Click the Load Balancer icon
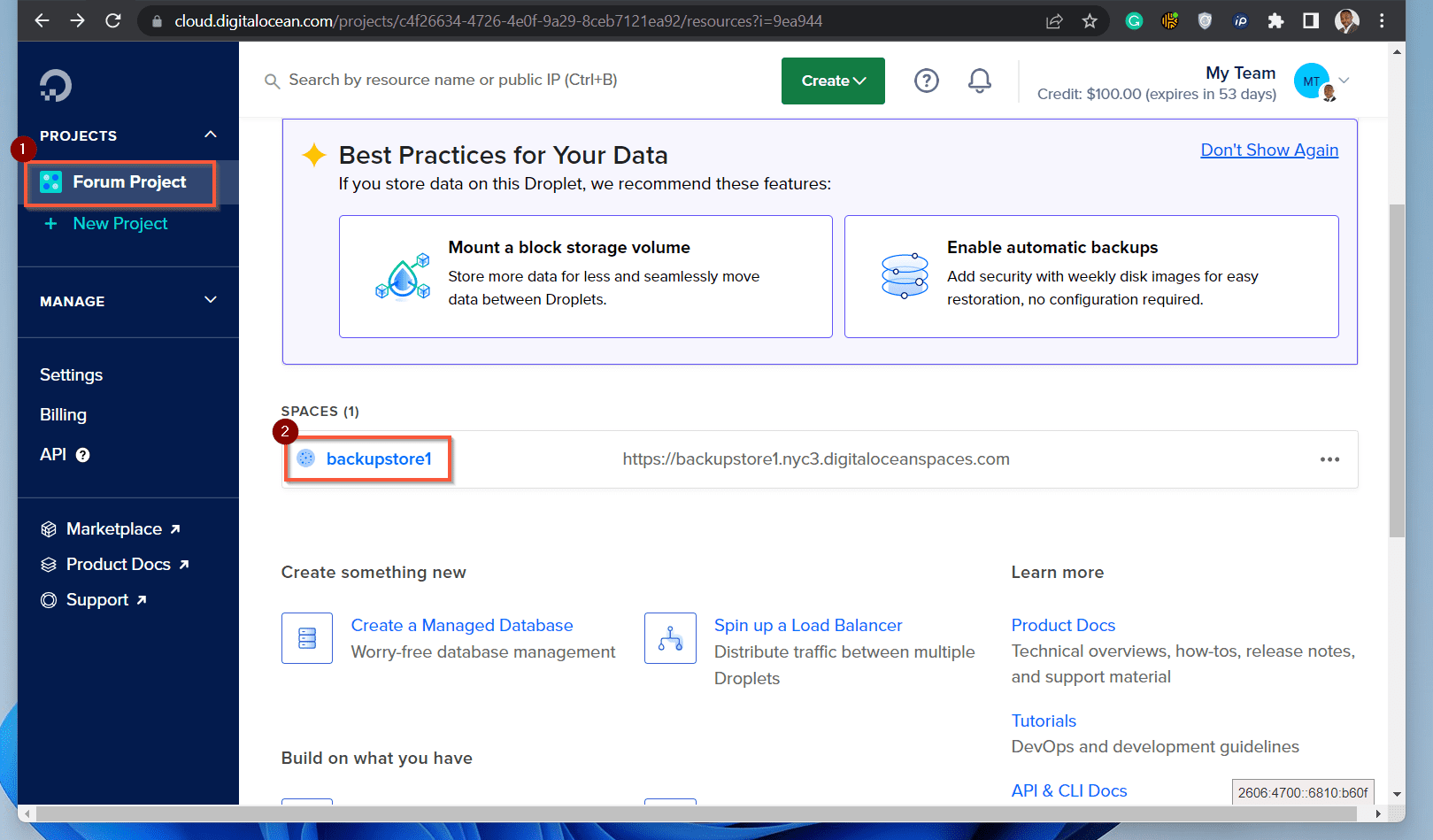The height and width of the screenshot is (840, 1433). [670, 638]
